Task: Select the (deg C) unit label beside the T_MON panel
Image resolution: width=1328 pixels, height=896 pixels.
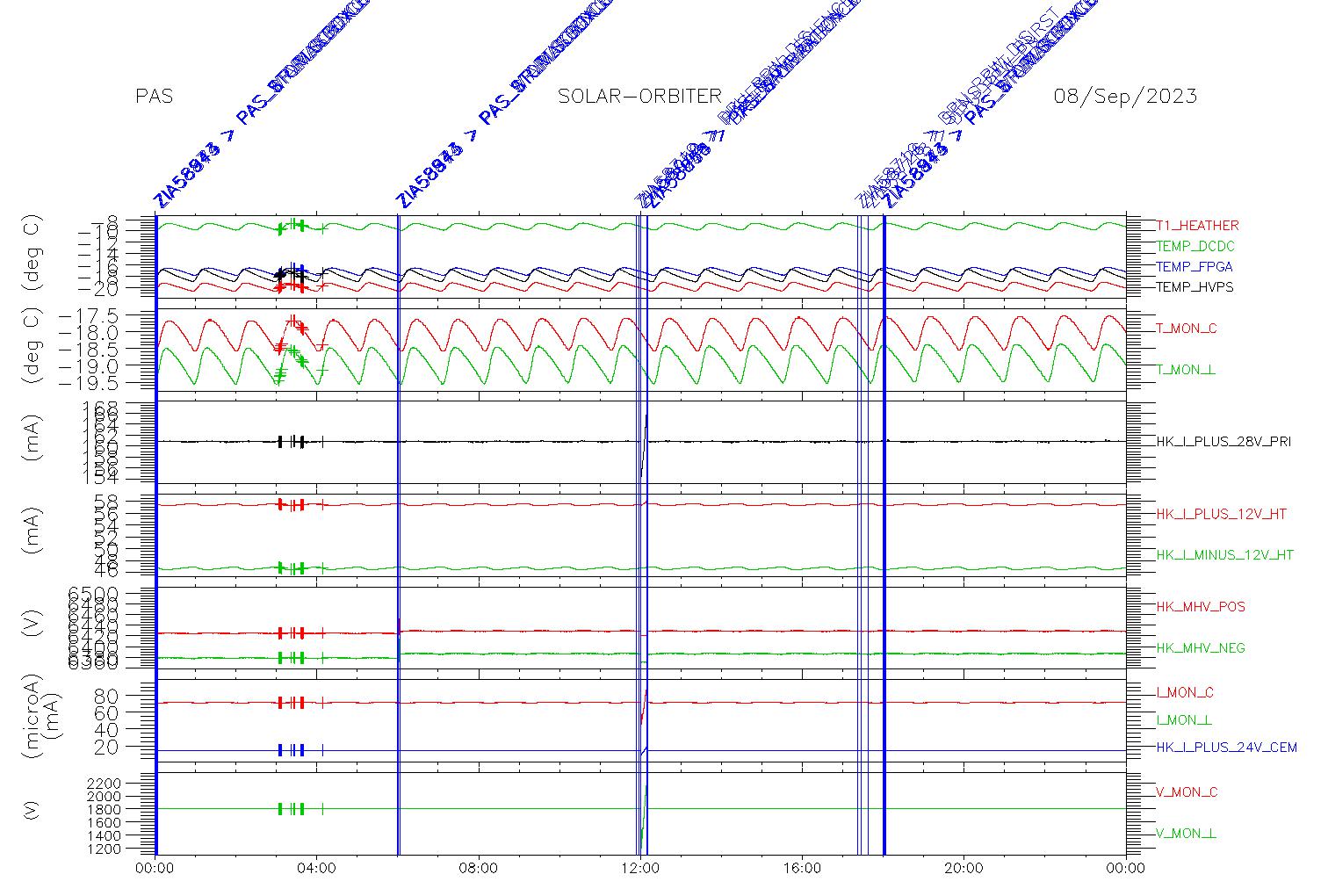Action: [x=33, y=348]
